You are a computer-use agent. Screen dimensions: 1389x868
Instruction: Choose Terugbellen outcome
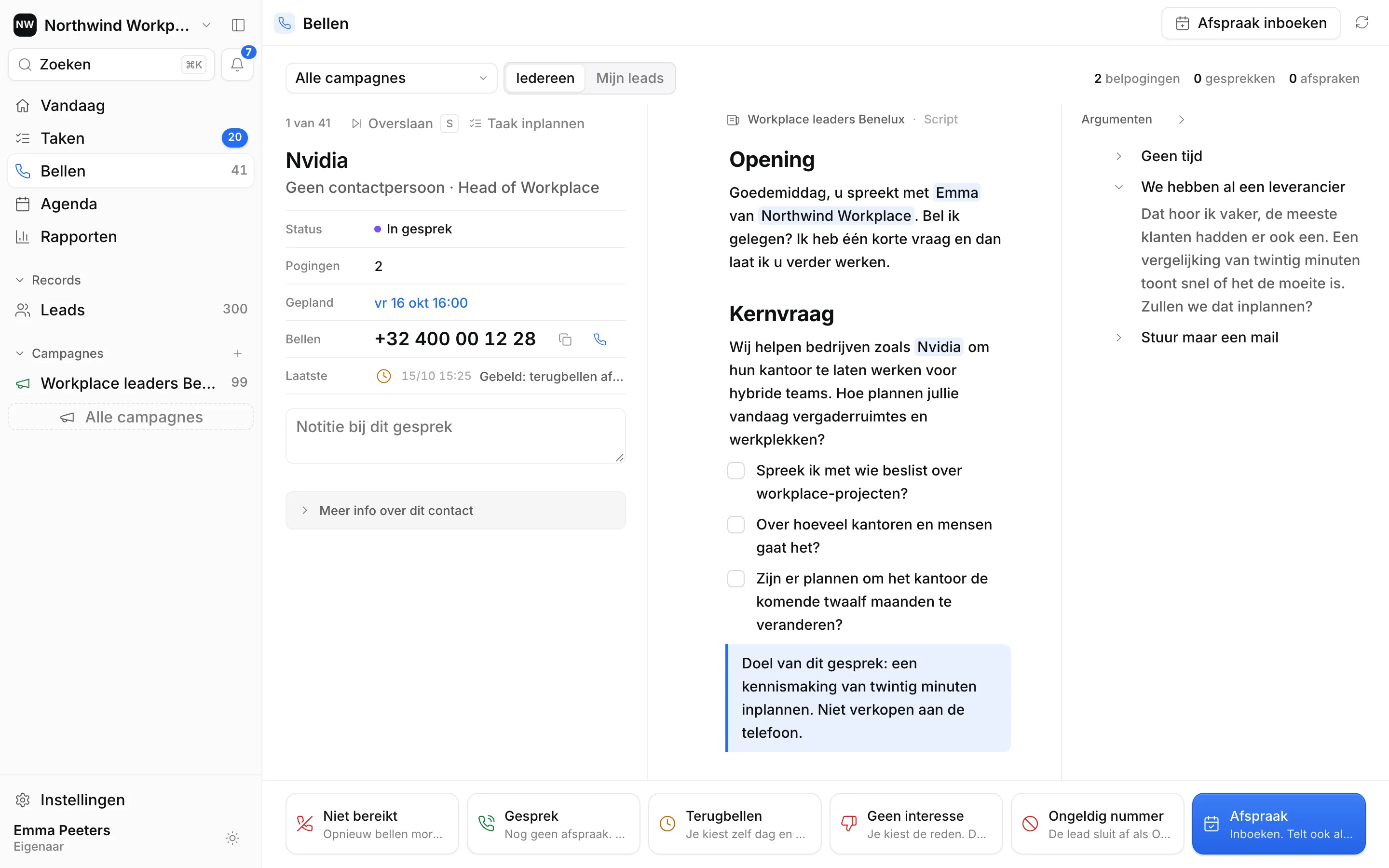735,824
